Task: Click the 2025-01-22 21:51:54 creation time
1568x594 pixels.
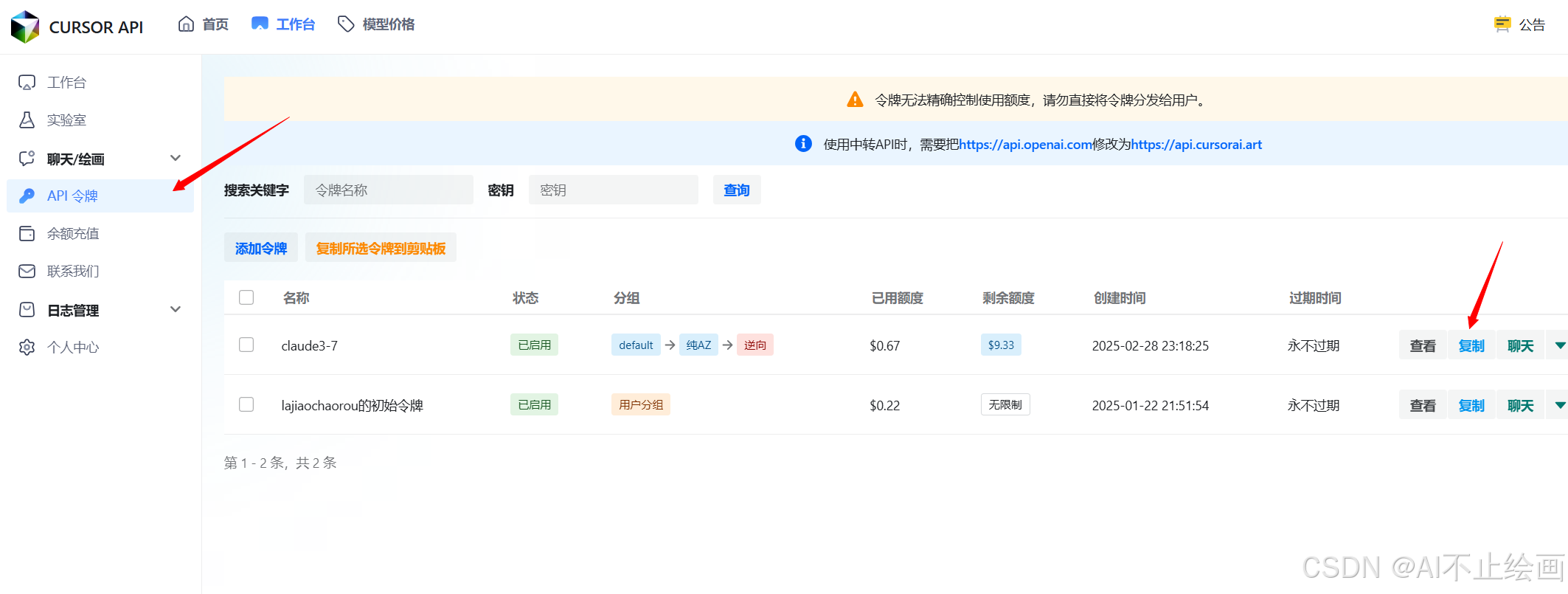Action: [x=1151, y=405]
